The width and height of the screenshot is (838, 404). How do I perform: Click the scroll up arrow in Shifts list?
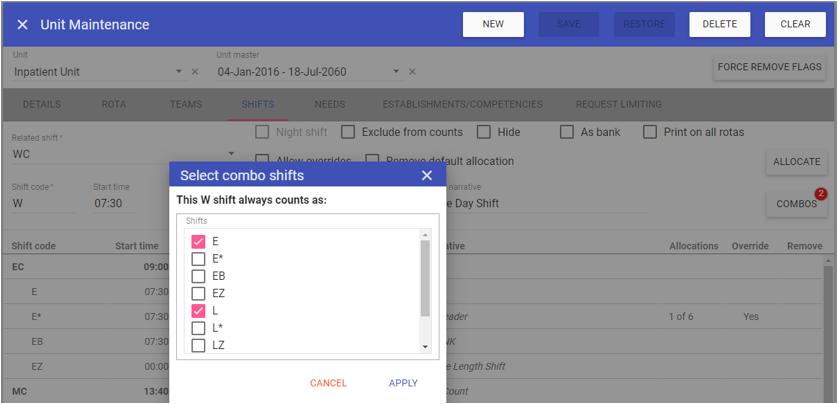click(x=425, y=235)
